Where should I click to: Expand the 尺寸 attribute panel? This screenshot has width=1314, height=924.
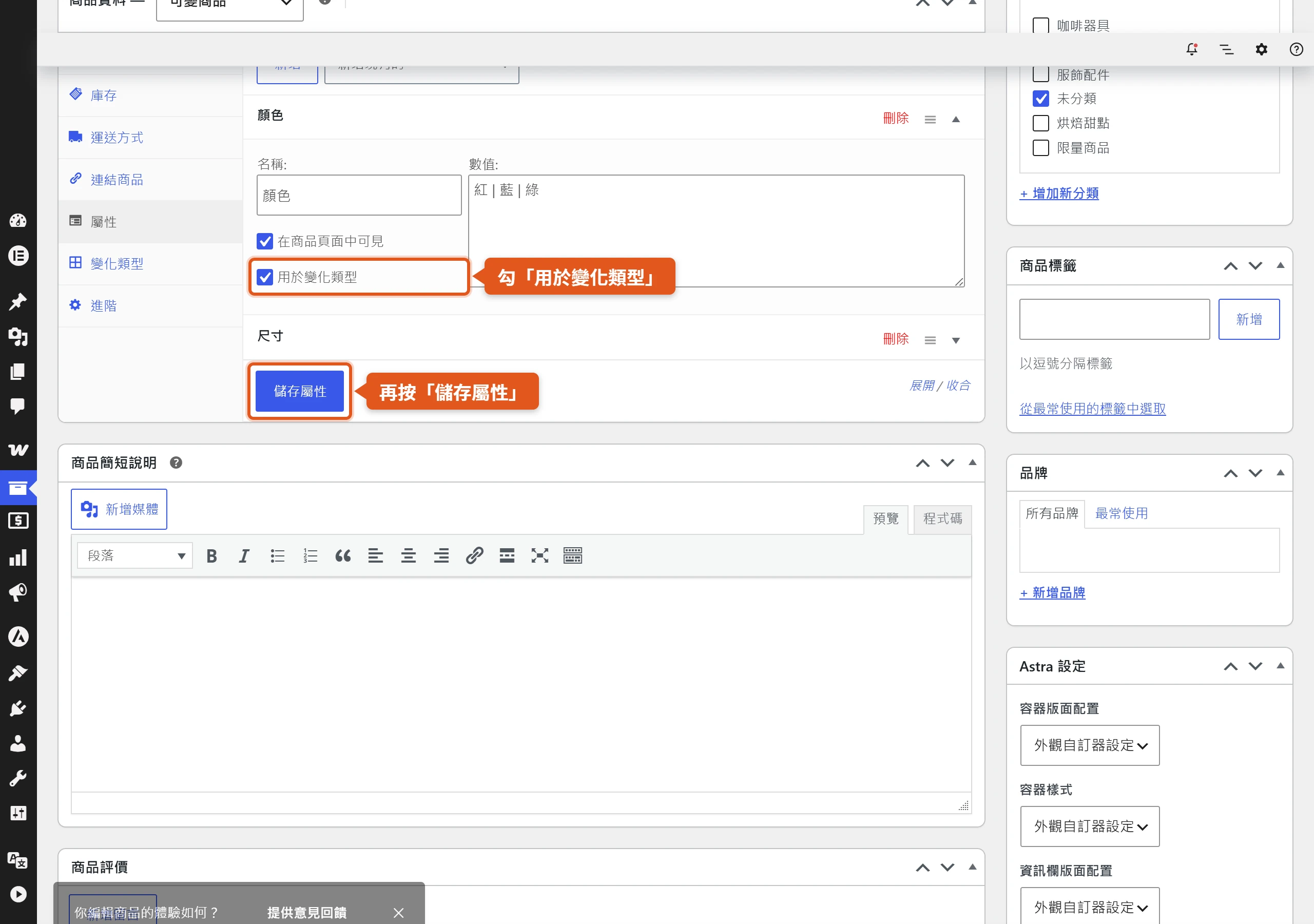(x=955, y=340)
